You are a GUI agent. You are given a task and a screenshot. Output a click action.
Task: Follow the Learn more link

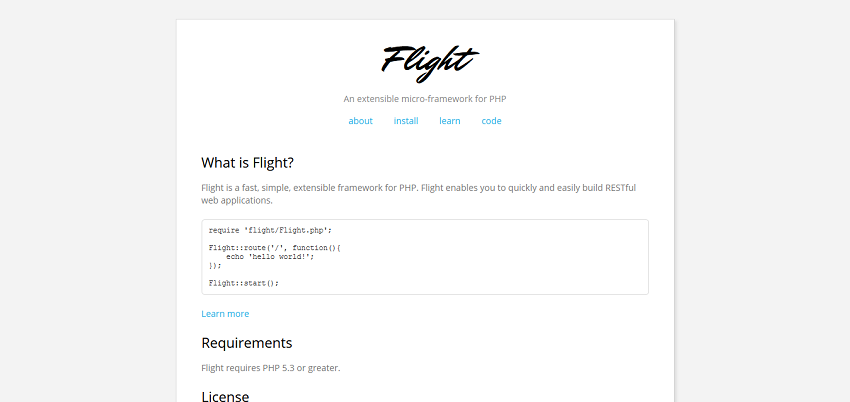click(x=225, y=314)
